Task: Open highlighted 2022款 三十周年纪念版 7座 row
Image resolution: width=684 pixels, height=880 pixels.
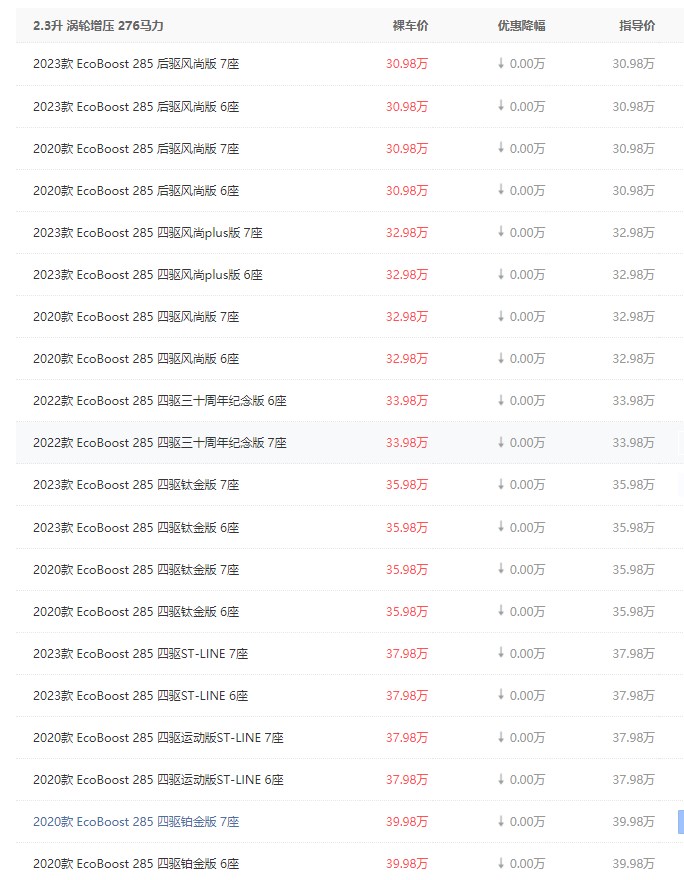Action: click(350, 443)
